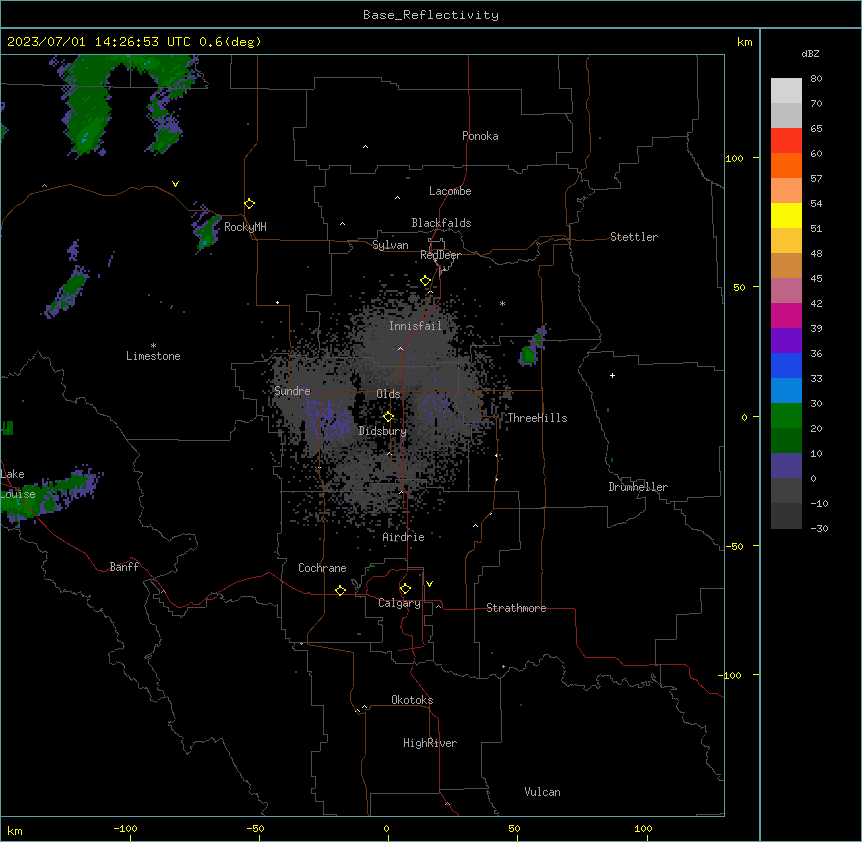This screenshot has height=842, width=862.
Task: Click the Blackfalds label
Action: [441, 223]
